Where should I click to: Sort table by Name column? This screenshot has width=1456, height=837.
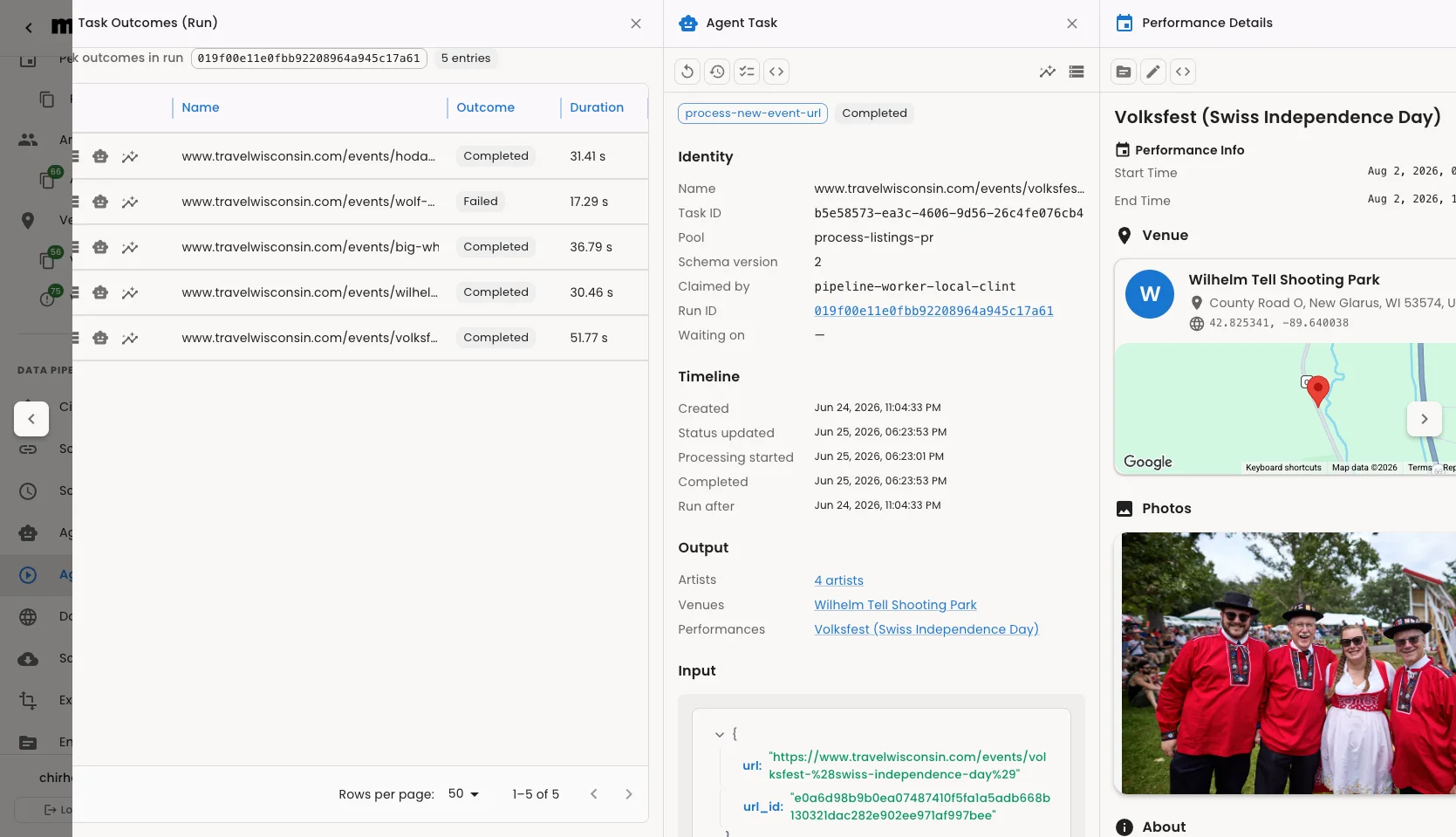click(x=201, y=107)
